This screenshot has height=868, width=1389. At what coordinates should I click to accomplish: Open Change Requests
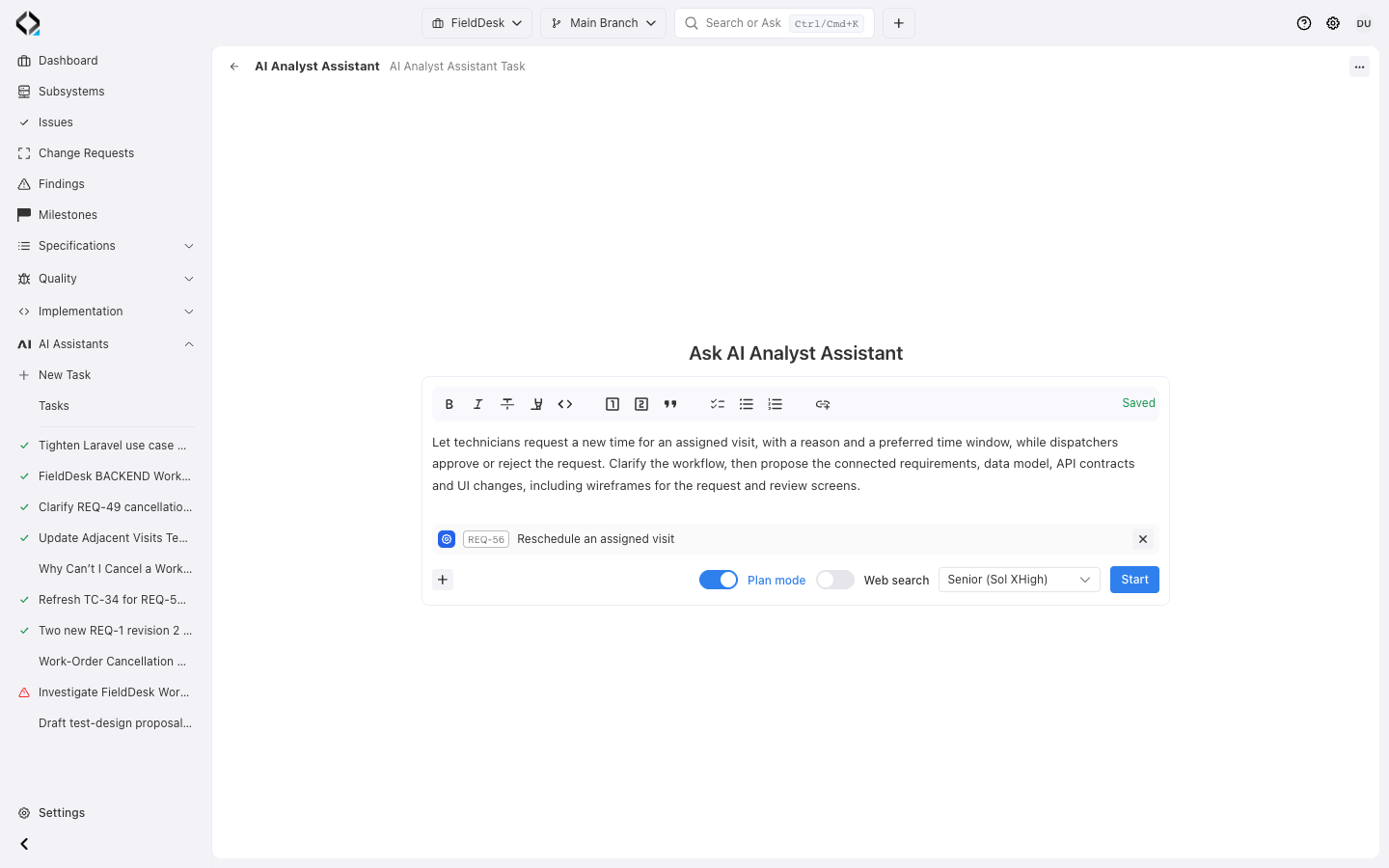pos(106,153)
